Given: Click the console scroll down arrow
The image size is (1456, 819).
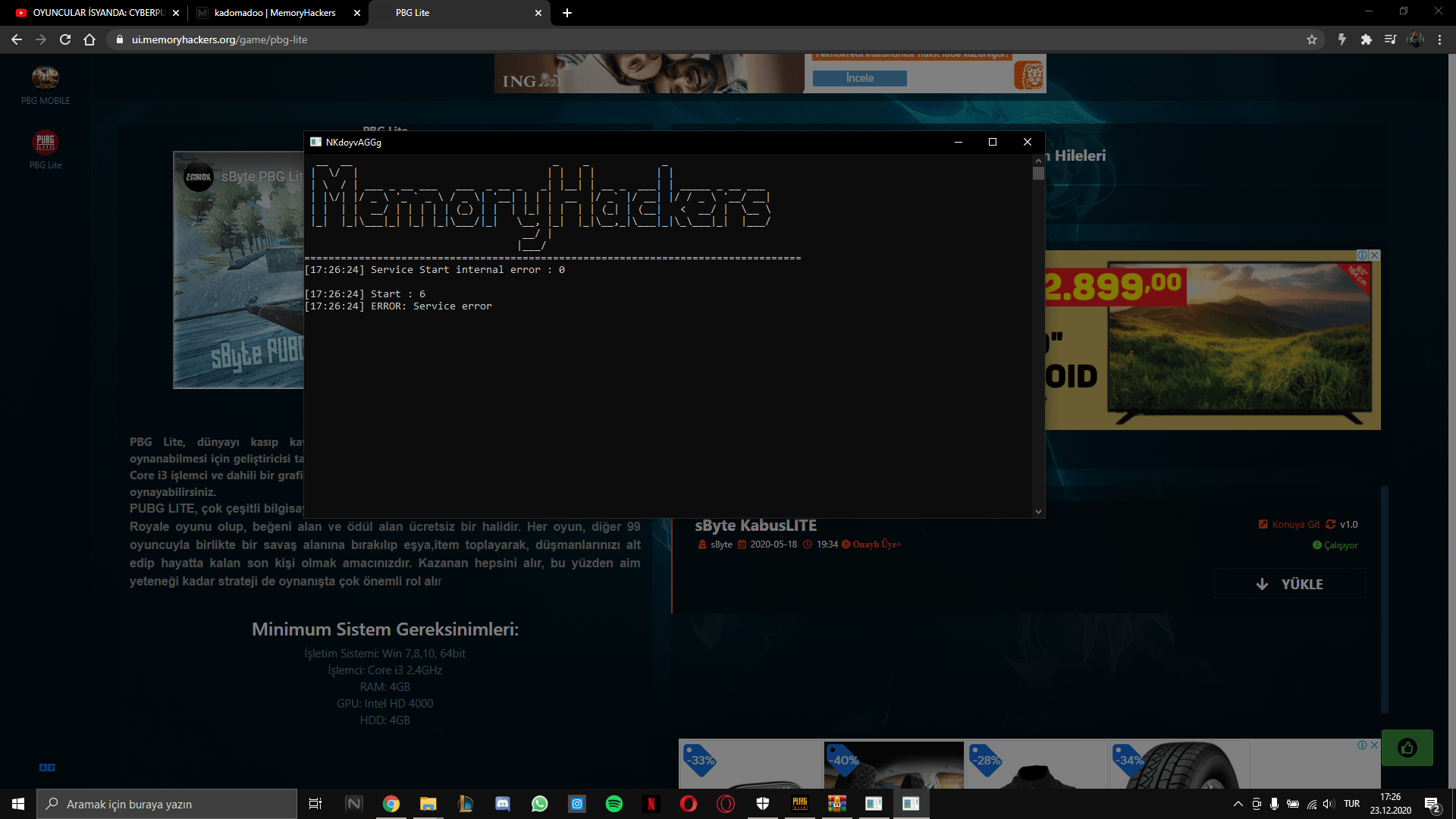Looking at the screenshot, I should (1038, 512).
